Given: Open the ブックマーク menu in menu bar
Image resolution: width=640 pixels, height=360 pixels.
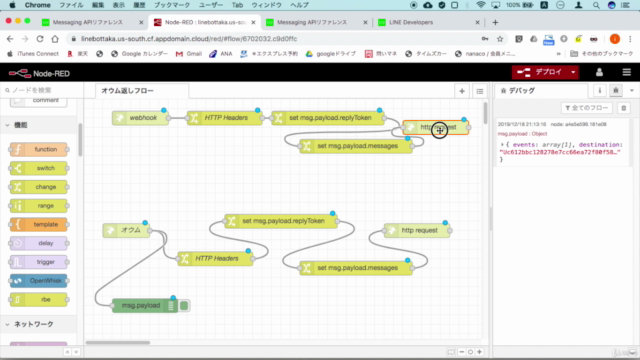Looking at the screenshot, I should [x=172, y=5].
